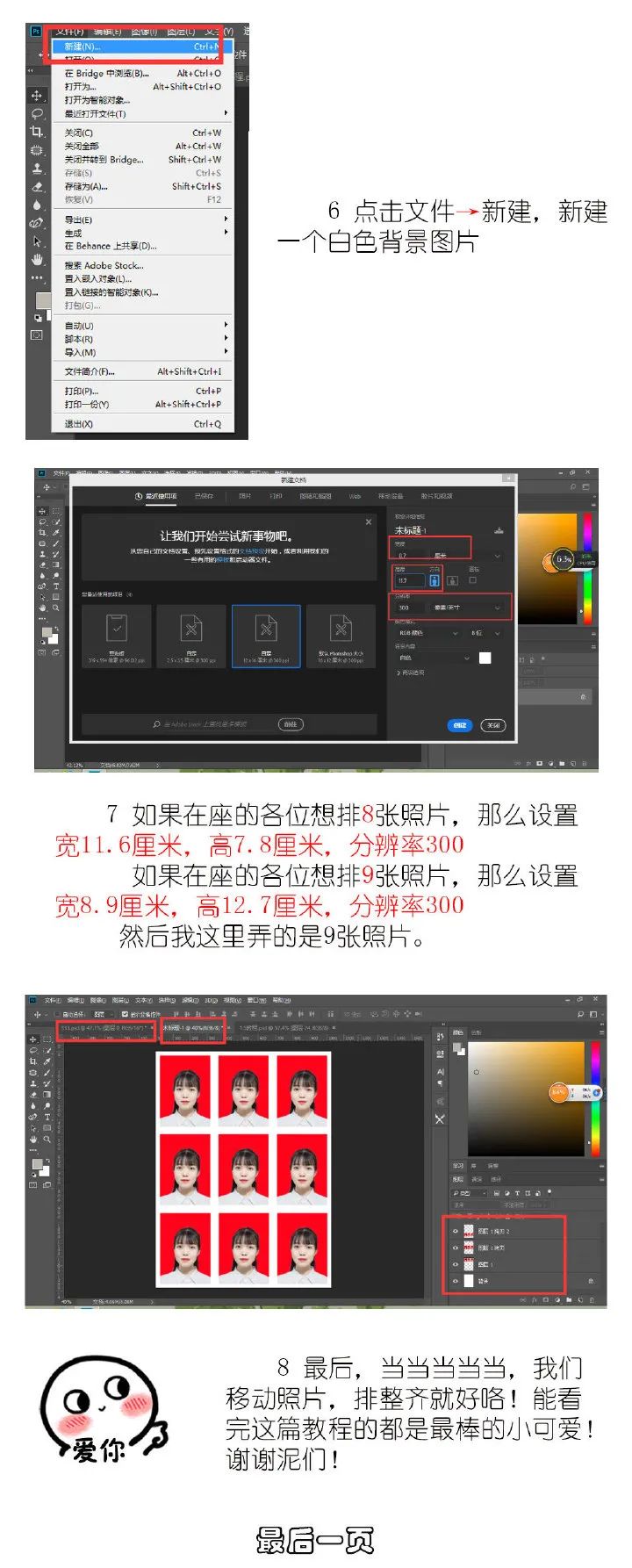Viewport: 632px width, 1568px height.
Task: Open the 白色 background contents dropdown
Action: (x=434, y=658)
